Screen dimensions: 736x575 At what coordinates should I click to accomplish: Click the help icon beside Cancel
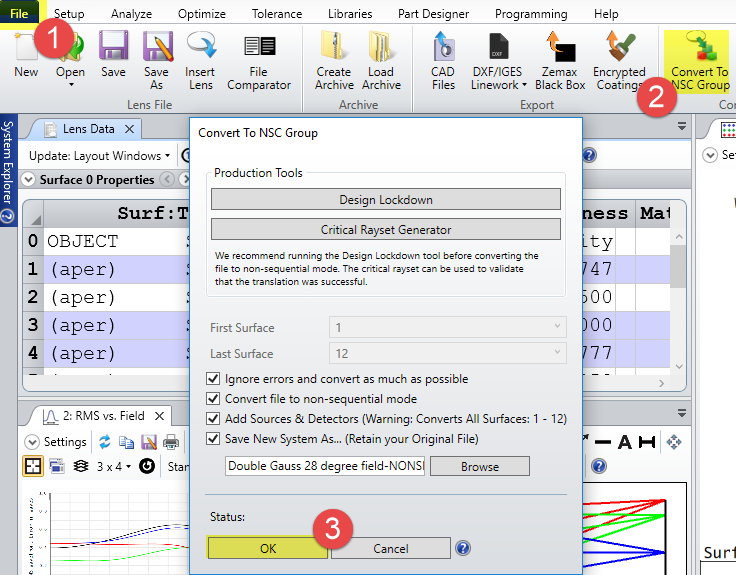(x=463, y=548)
